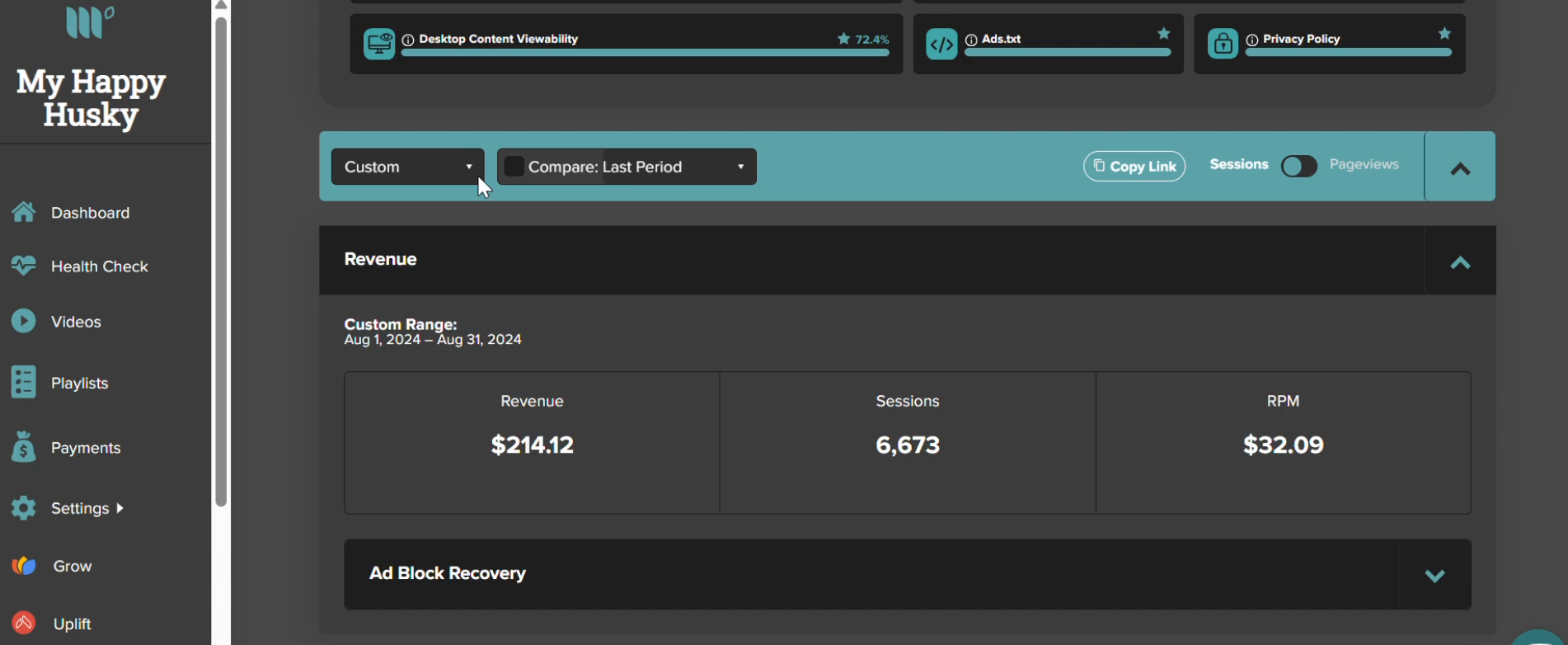The width and height of the screenshot is (1568, 645).
Task: Open the Videos section
Action: [76, 322]
